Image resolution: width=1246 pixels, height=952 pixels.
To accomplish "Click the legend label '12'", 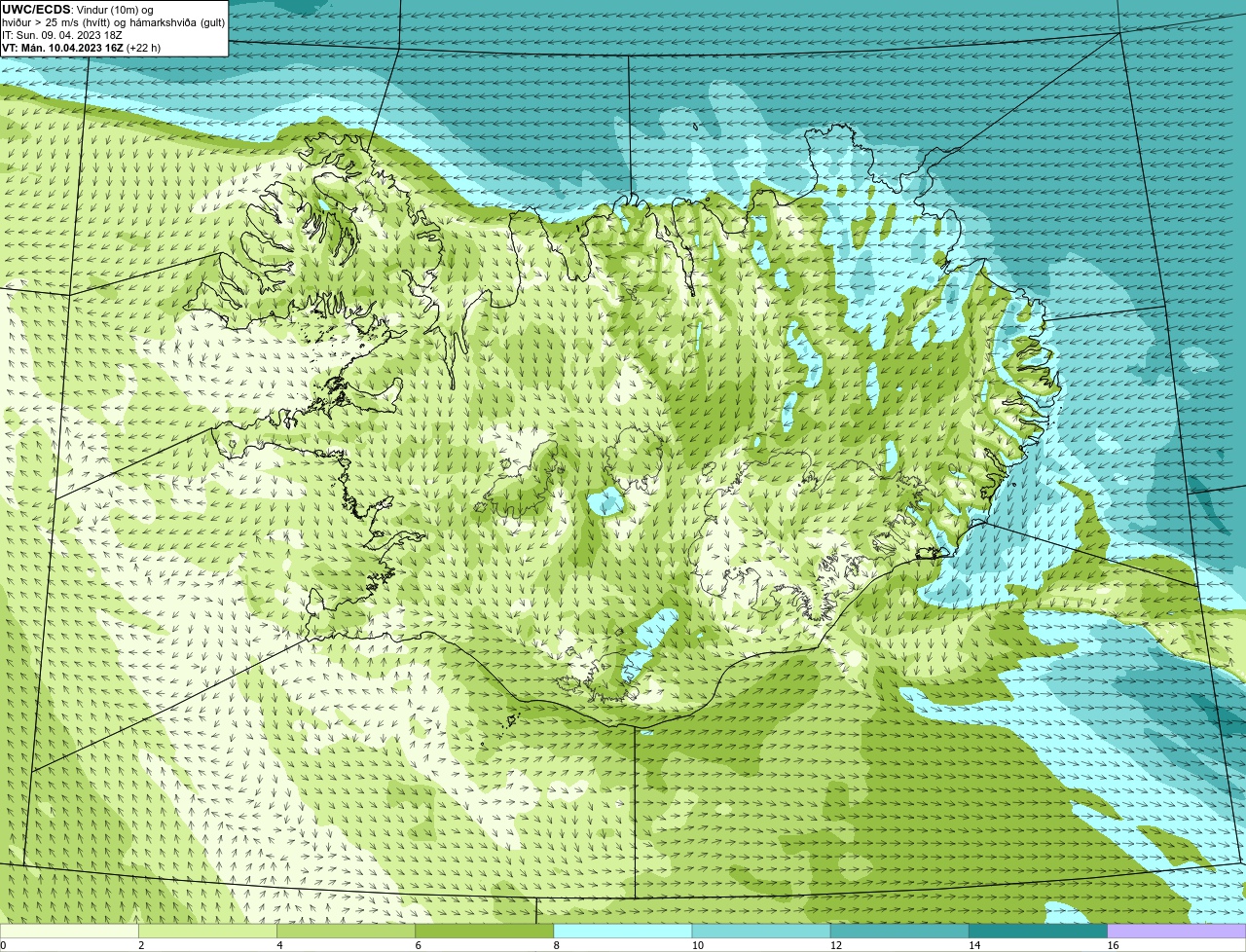I will [x=836, y=945].
